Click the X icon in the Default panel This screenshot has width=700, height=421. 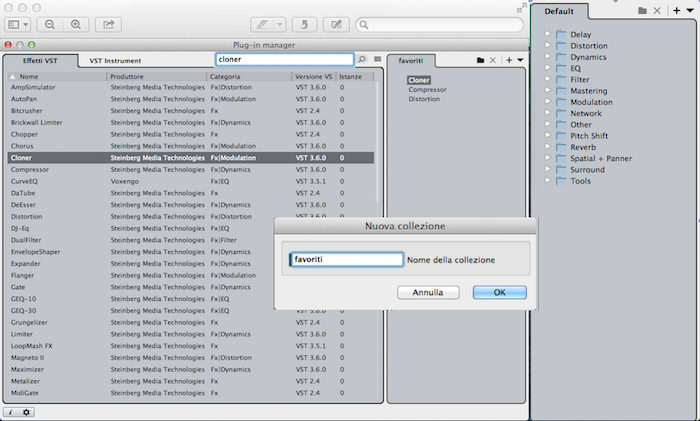[657, 11]
